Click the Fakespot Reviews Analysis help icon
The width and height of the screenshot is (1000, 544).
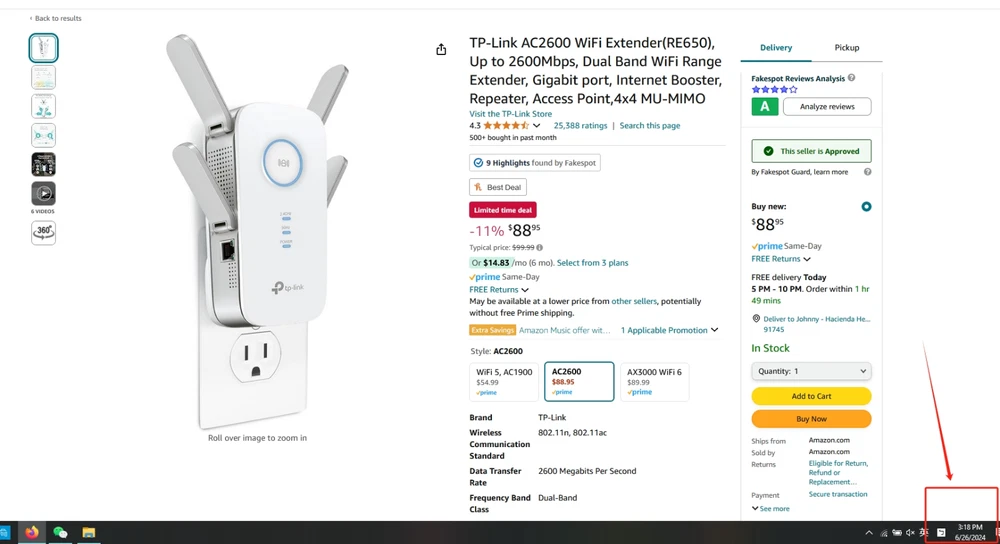(851, 77)
